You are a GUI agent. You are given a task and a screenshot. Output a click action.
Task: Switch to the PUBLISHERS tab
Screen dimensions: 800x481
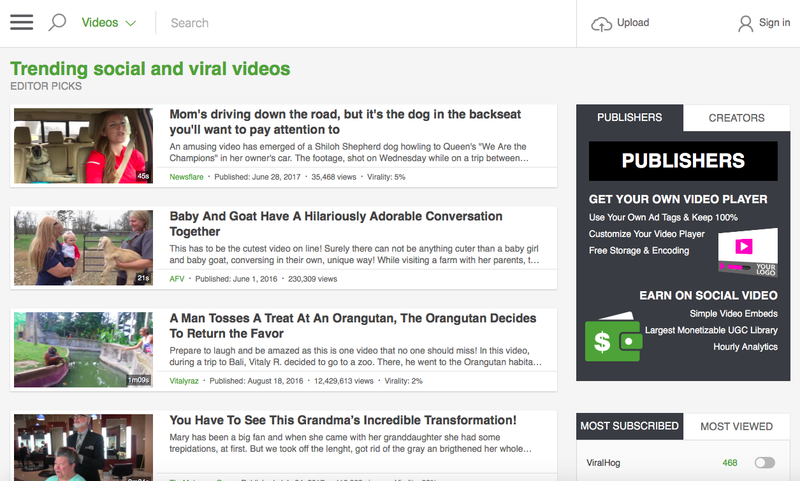click(630, 118)
